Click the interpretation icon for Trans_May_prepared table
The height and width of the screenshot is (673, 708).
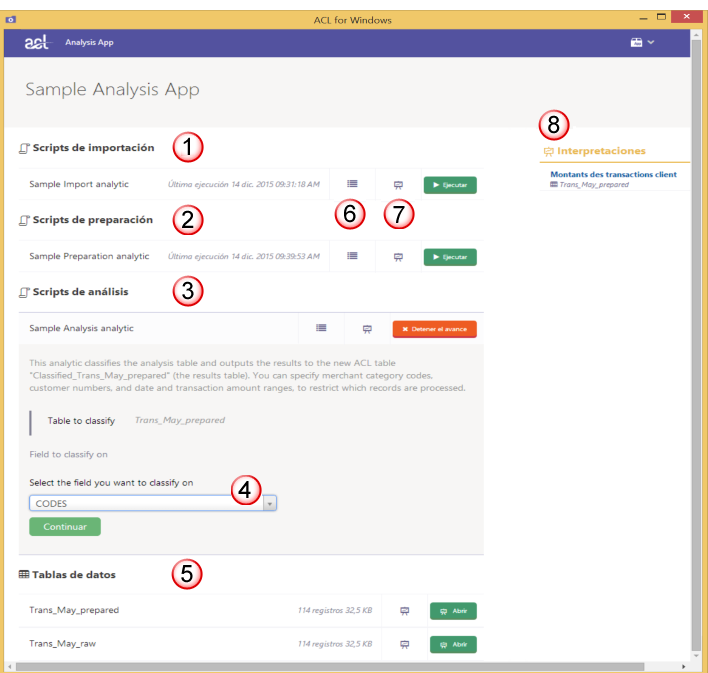tap(405, 611)
